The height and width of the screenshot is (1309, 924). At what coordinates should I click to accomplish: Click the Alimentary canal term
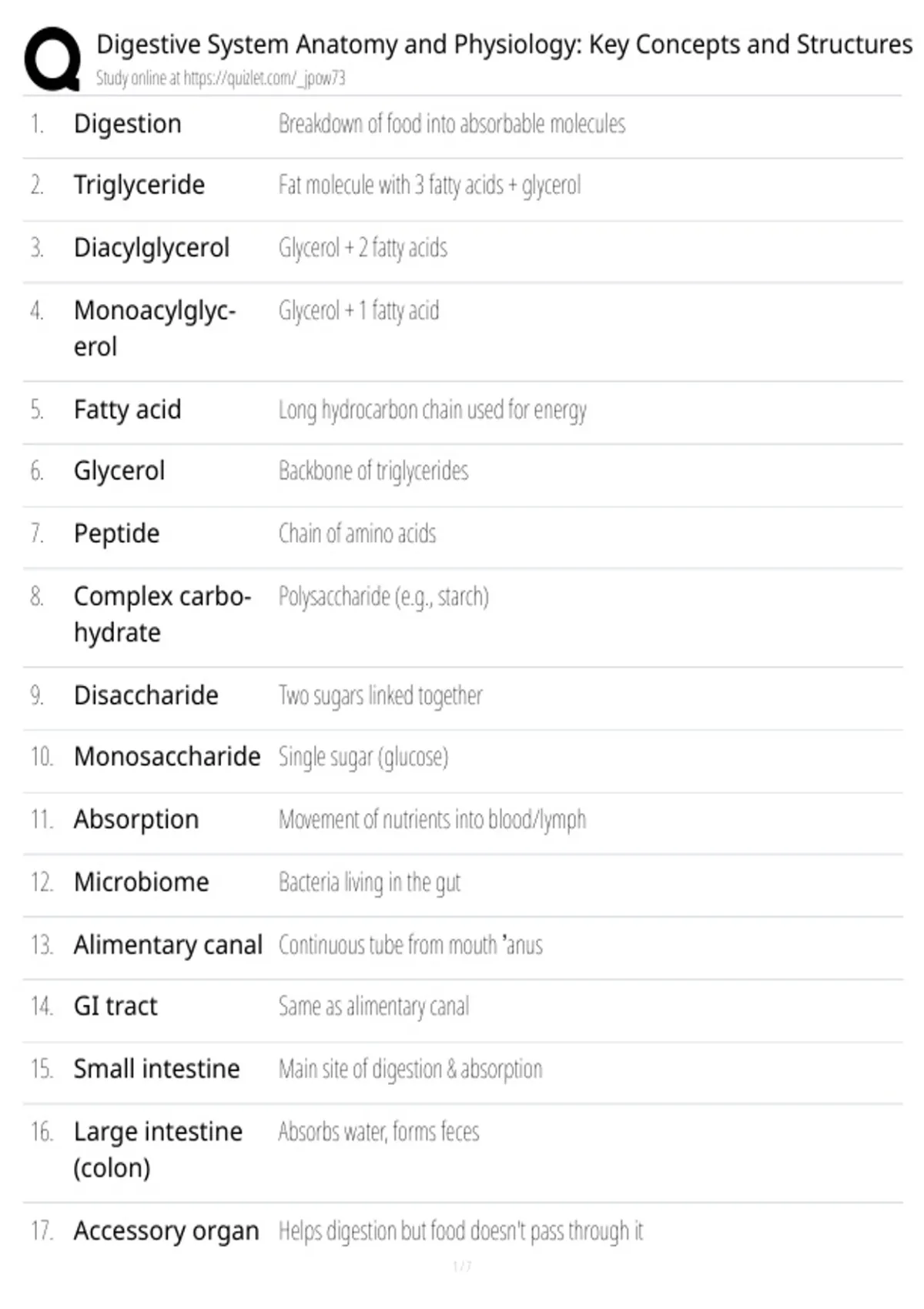click(169, 945)
